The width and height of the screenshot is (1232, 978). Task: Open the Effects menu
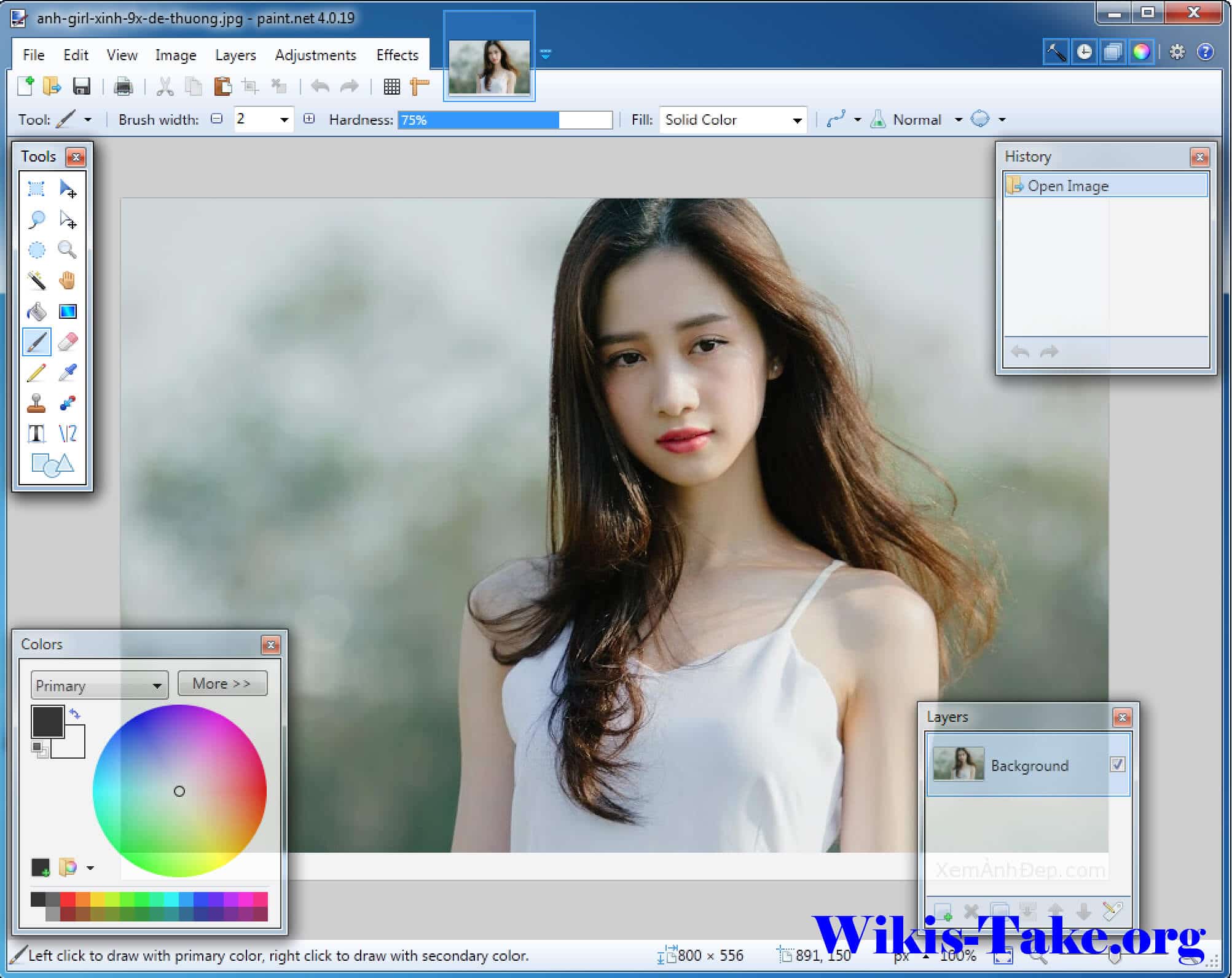click(x=396, y=54)
